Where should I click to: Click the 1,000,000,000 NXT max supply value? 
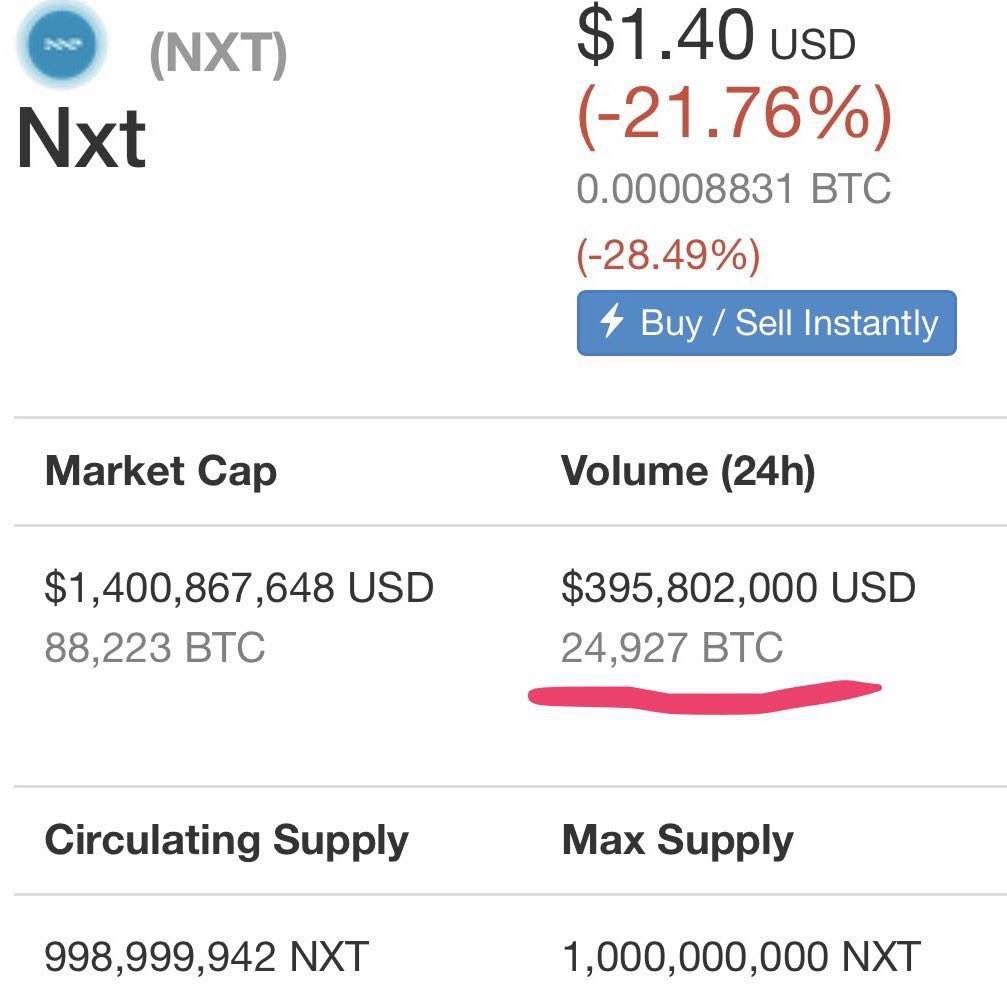pos(741,957)
